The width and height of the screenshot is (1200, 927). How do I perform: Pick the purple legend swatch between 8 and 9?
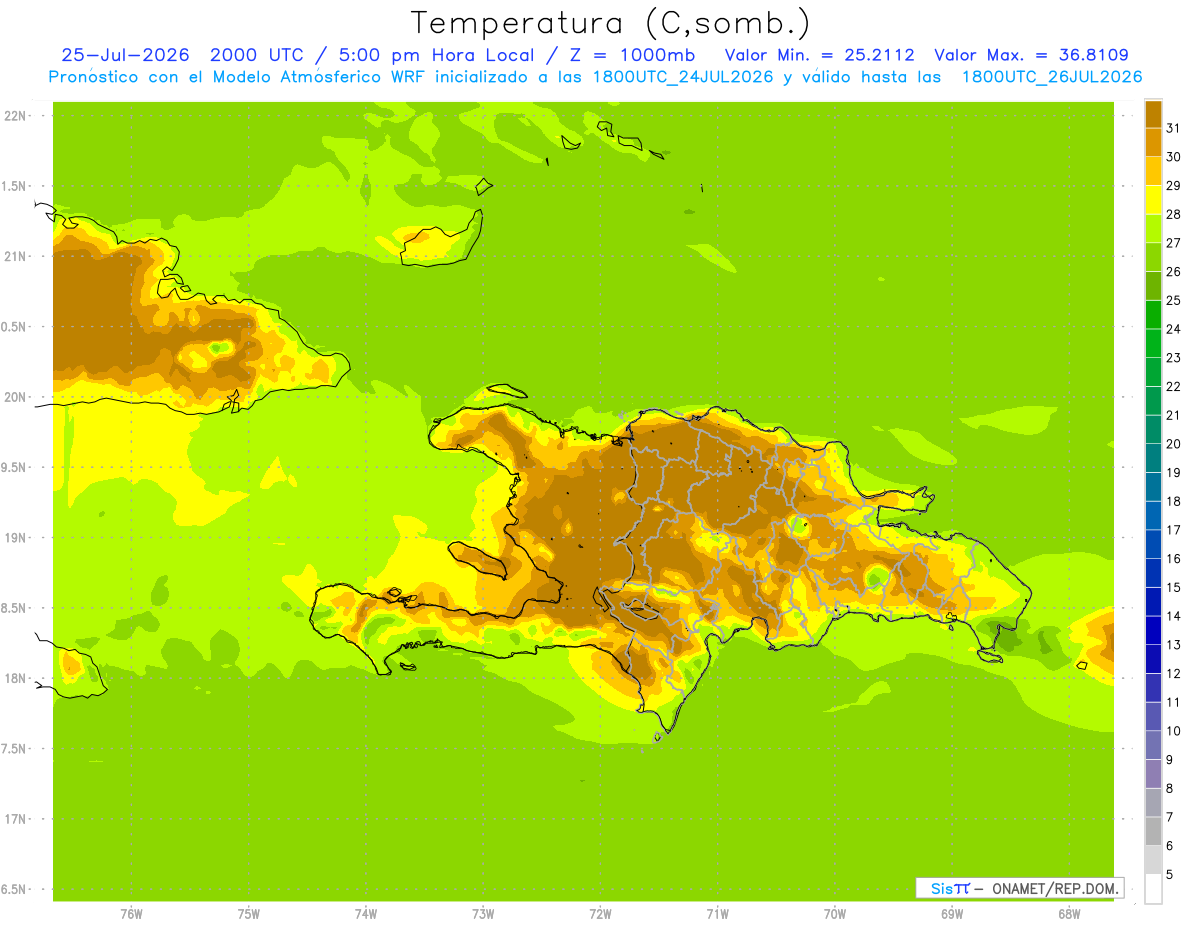pyautogui.click(x=1153, y=774)
